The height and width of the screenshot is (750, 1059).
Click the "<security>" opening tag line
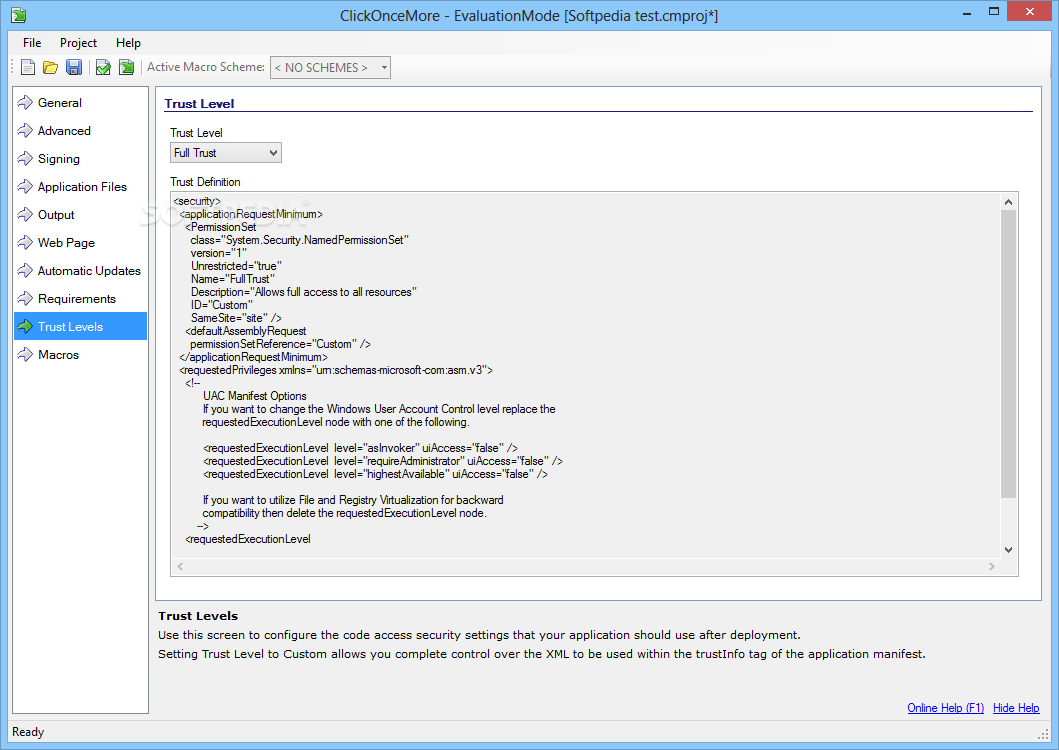click(x=197, y=201)
